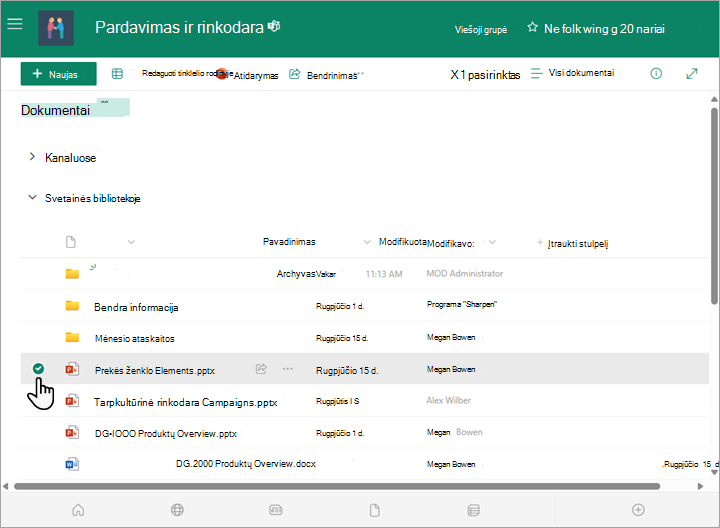
Task: Open the news icon in bottom bar
Action: point(276,510)
